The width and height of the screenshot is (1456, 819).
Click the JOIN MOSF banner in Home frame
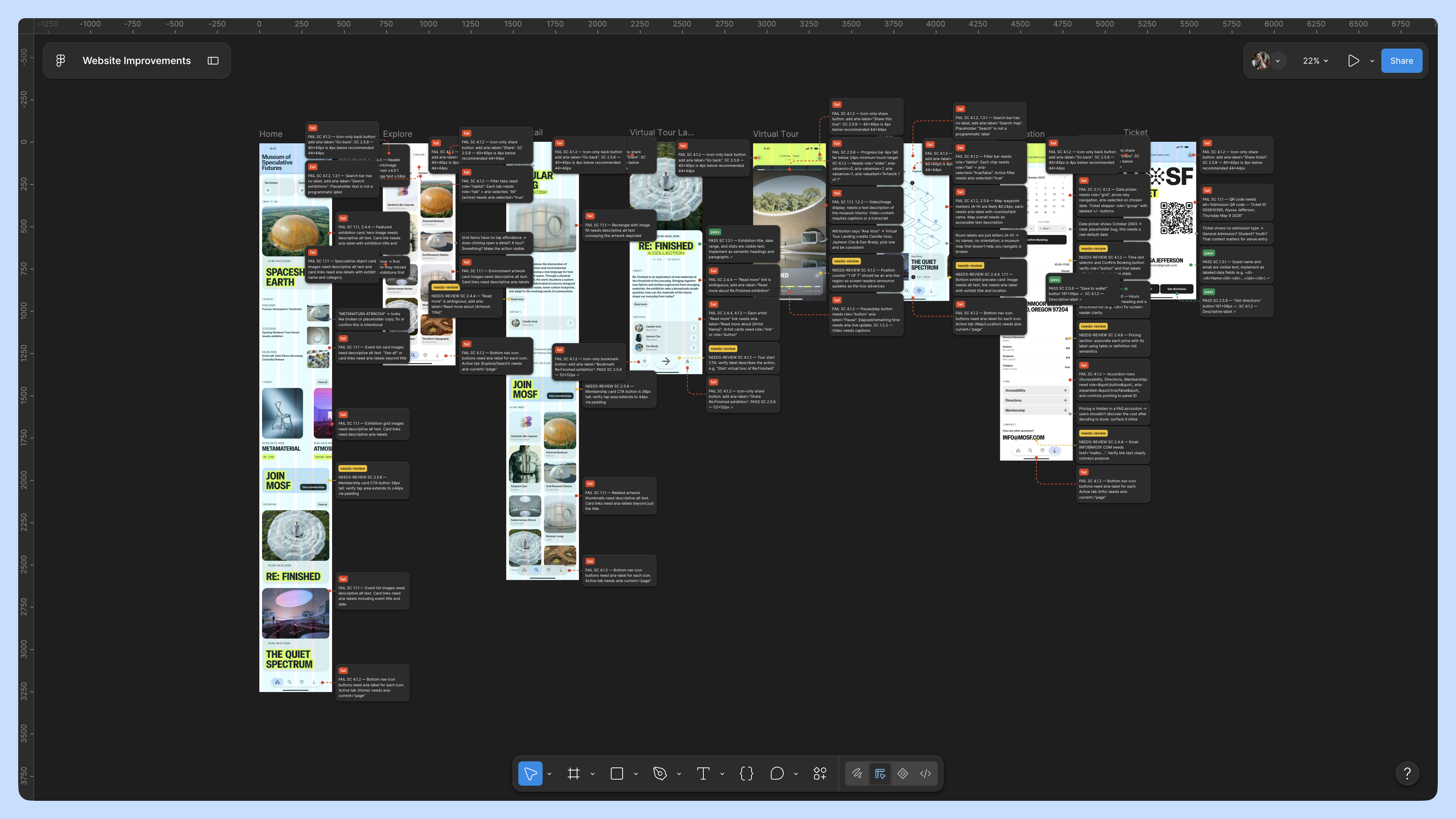296,480
